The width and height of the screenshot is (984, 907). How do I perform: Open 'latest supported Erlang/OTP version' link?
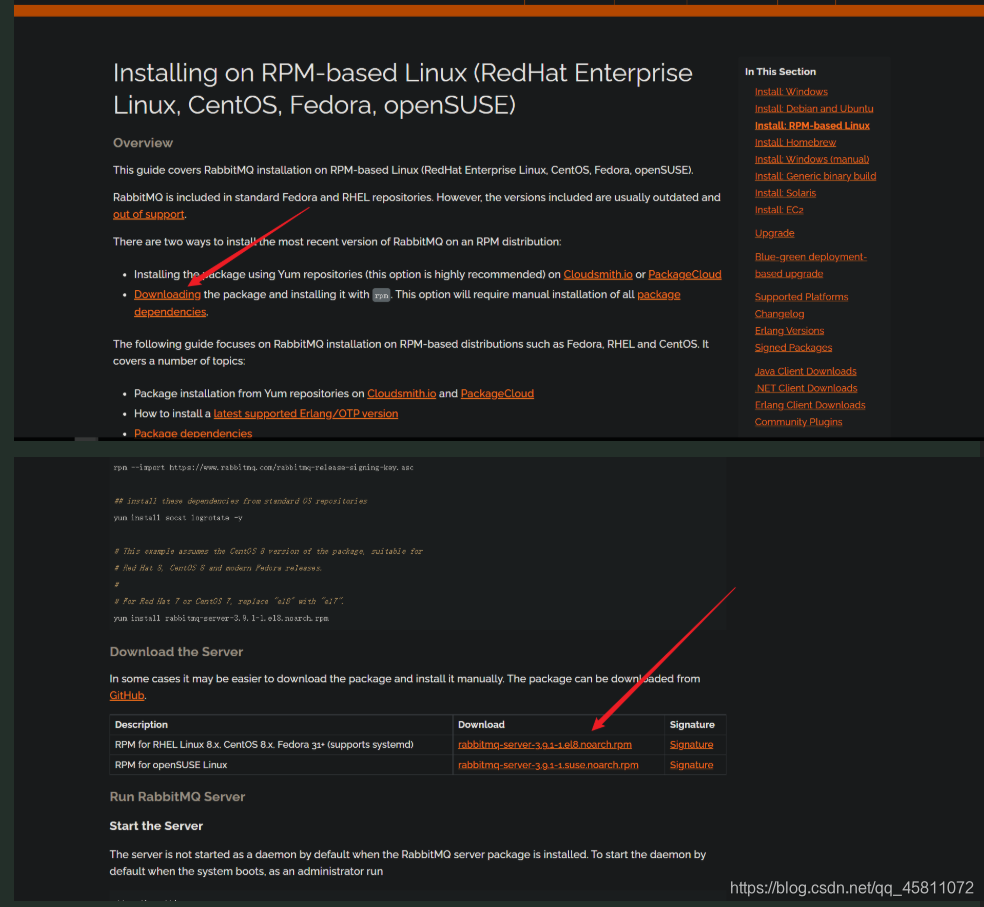(x=306, y=414)
